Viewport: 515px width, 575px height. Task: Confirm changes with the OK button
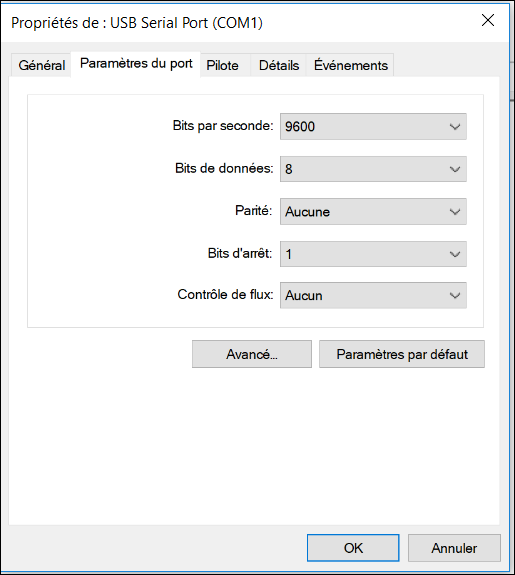[353, 548]
